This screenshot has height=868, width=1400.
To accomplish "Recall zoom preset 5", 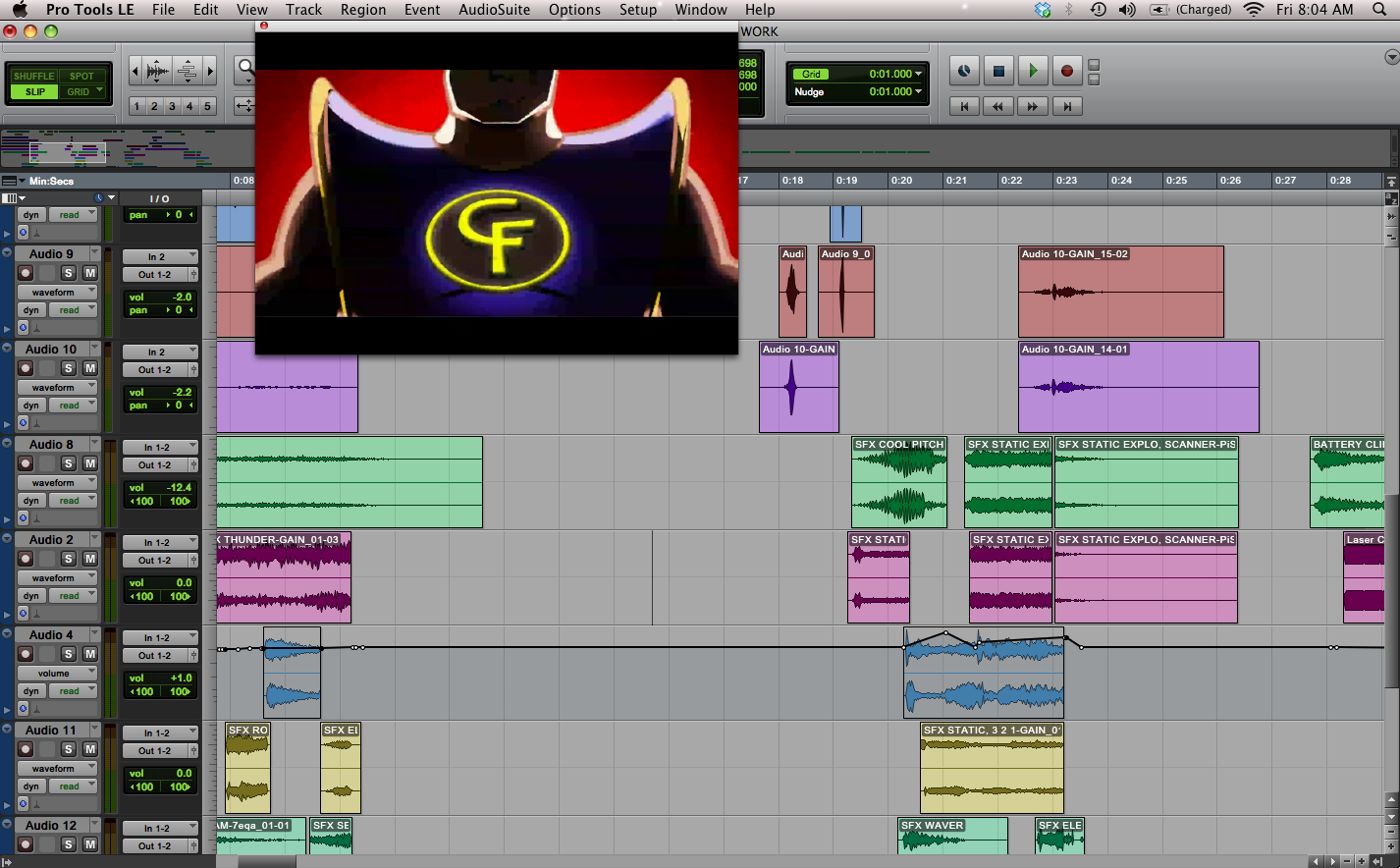I will [207, 106].
